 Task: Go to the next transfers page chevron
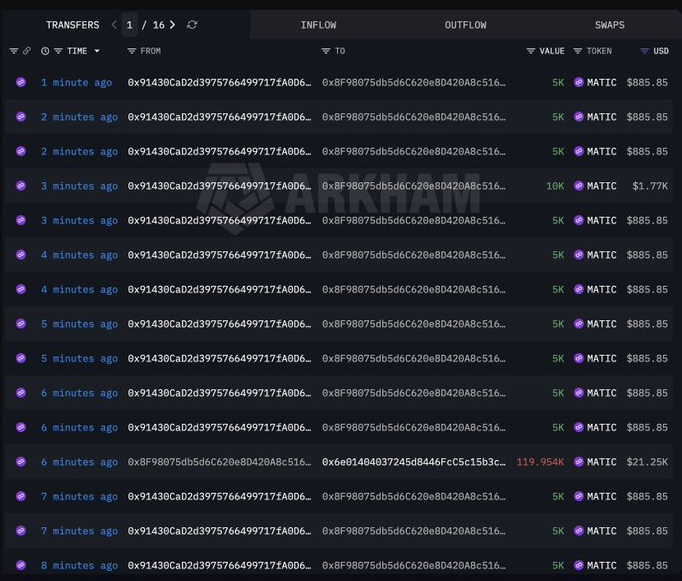coord(172,25)
